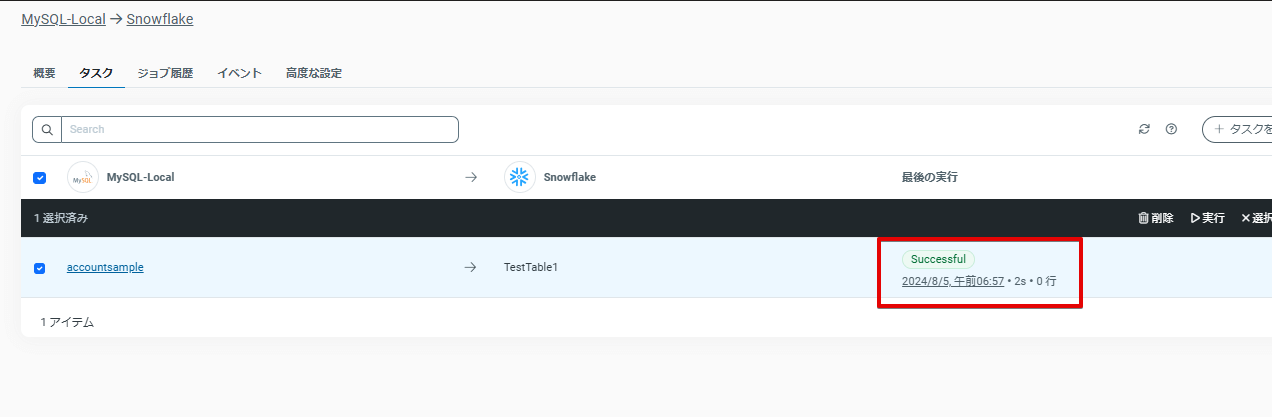The width and height of the screenshot is (1272, 417).
Task: Delete selected task with 削除
Action: point(1155,218)
